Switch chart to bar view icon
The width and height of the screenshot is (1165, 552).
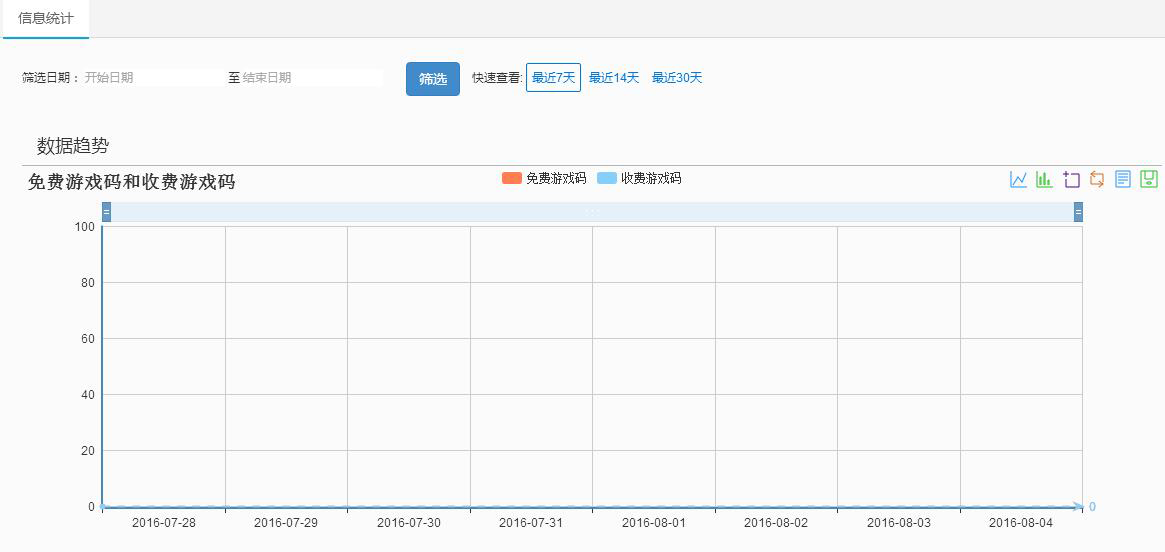click(x=1044, y=180)
